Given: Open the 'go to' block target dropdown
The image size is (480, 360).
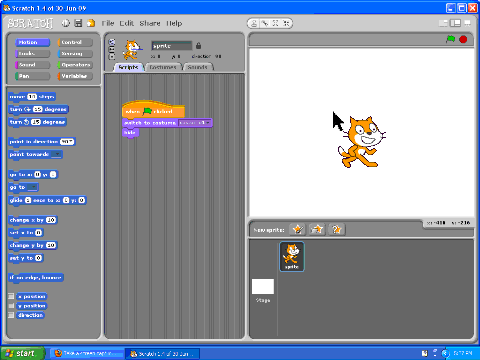Looking at the screenshot, I should click(x=32, y=187).
